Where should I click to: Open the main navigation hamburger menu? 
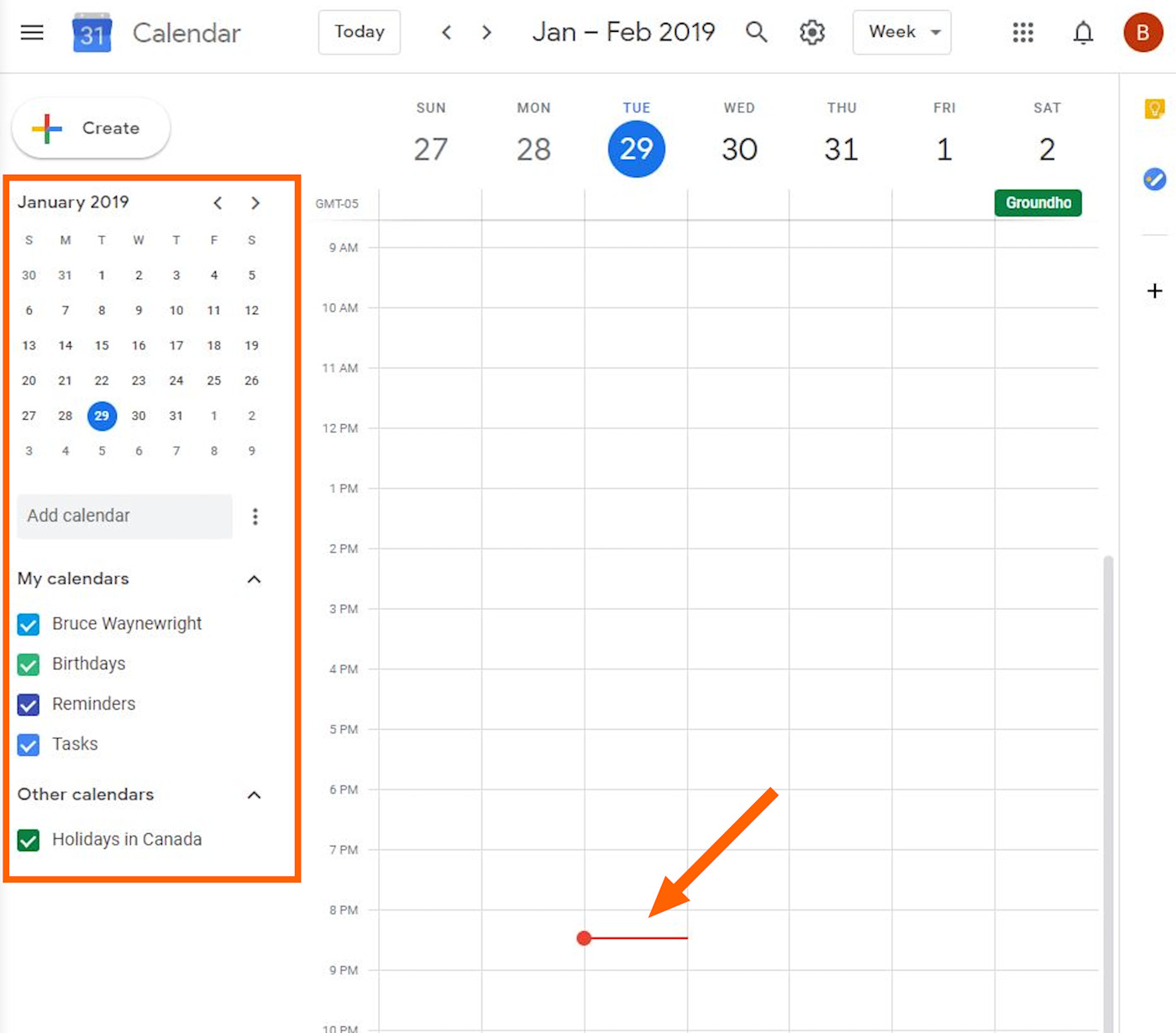tap(31, 32)
